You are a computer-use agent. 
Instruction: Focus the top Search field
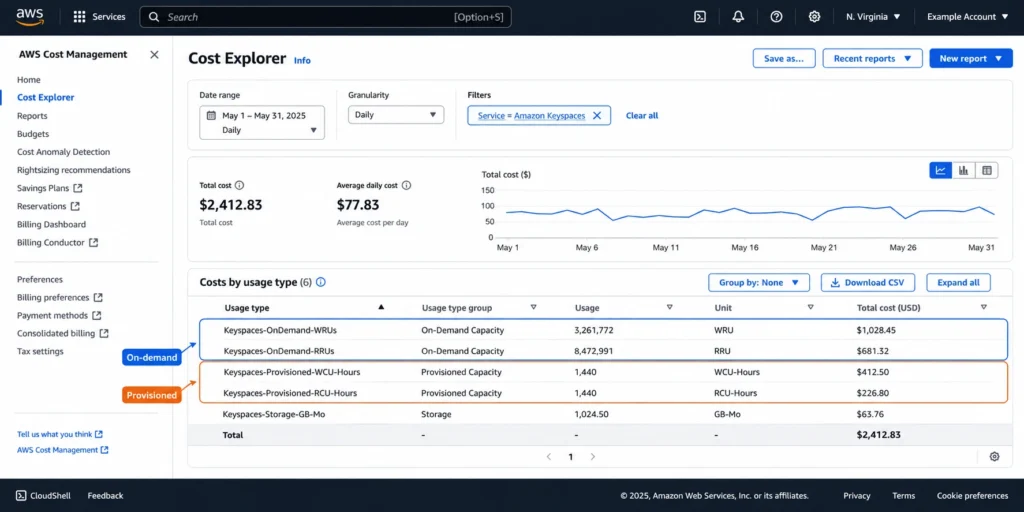click(x=325, y=17)
